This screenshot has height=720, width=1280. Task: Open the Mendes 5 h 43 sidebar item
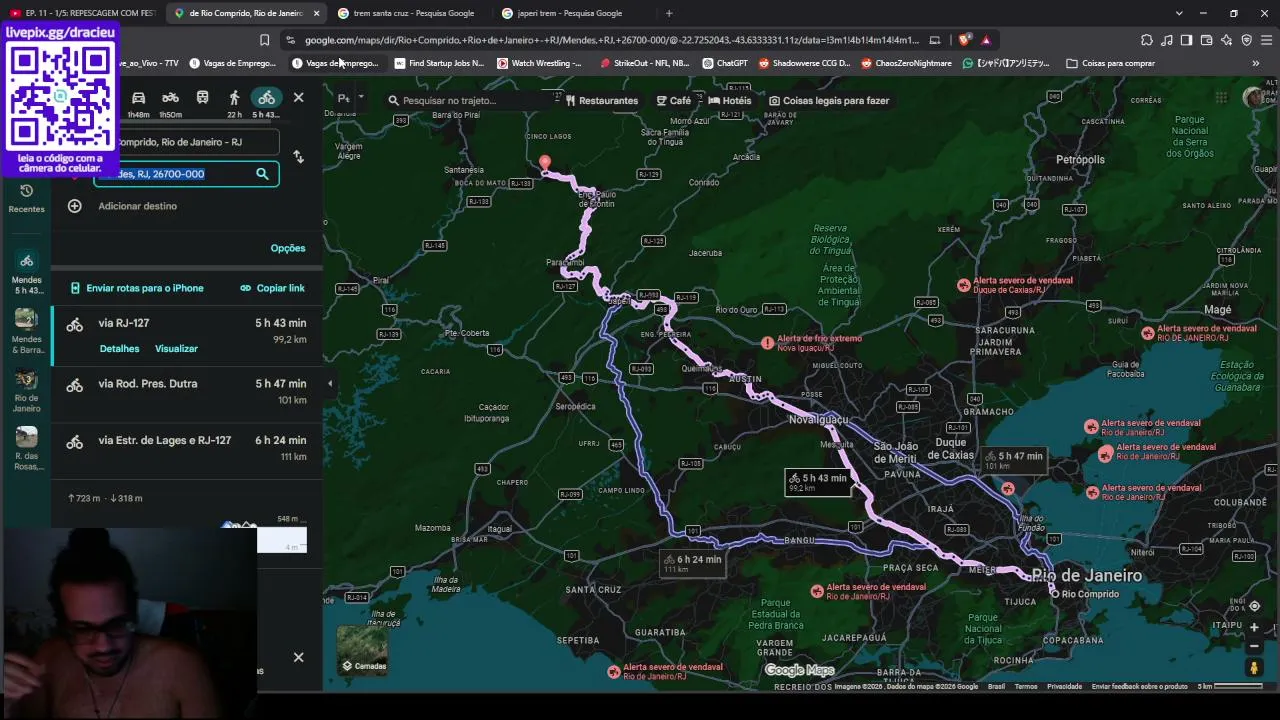(27, 273)
